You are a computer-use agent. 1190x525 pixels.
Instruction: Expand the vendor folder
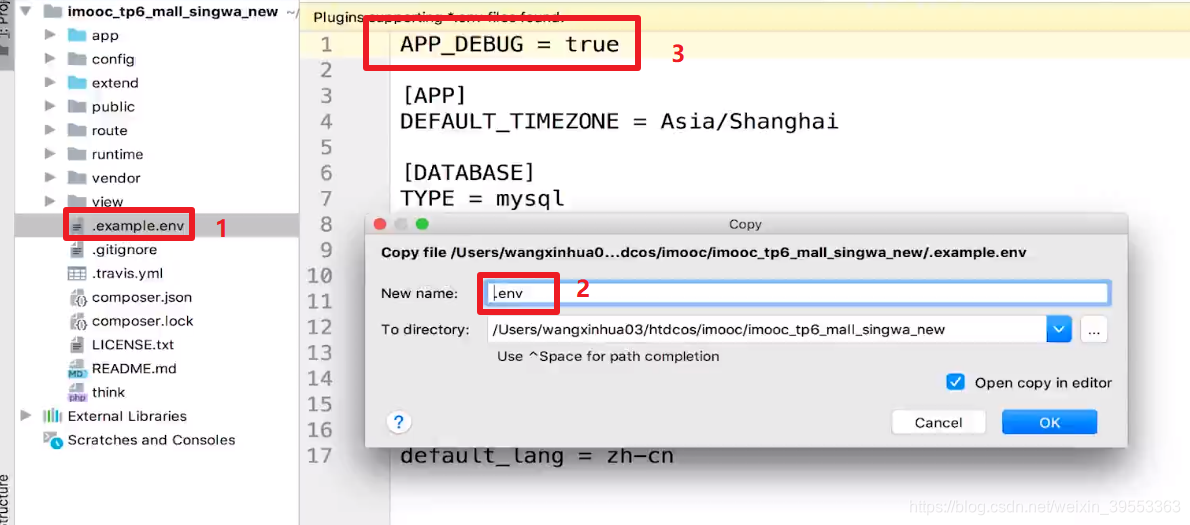[x=50, y=178]
